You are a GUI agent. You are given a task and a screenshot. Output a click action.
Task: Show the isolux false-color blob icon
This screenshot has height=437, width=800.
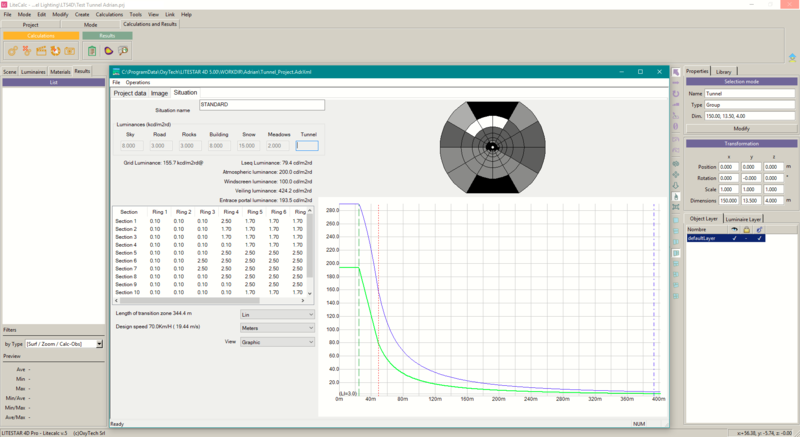tap(108, 50)
